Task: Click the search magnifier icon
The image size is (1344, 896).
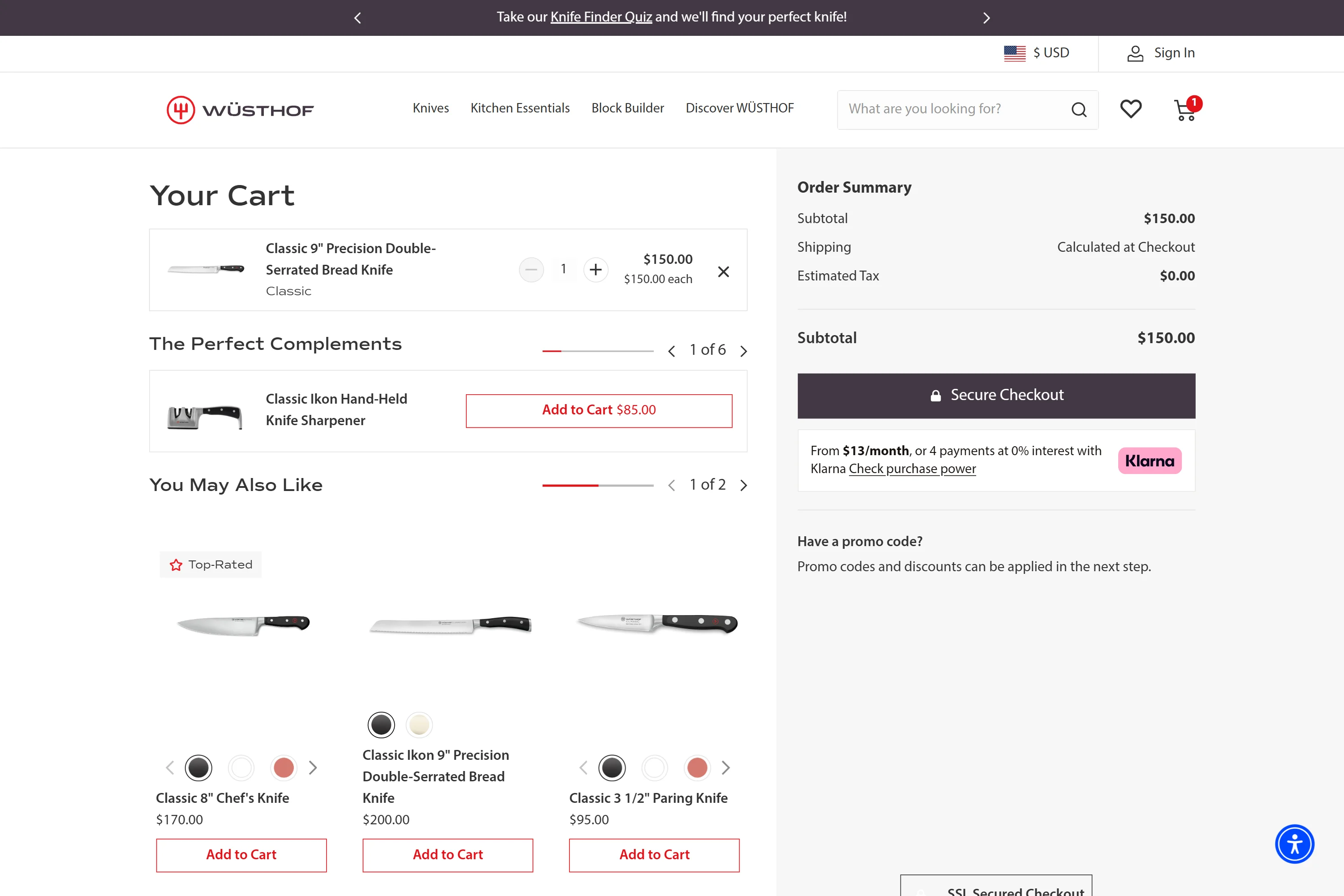Action: pos(1078,109)
